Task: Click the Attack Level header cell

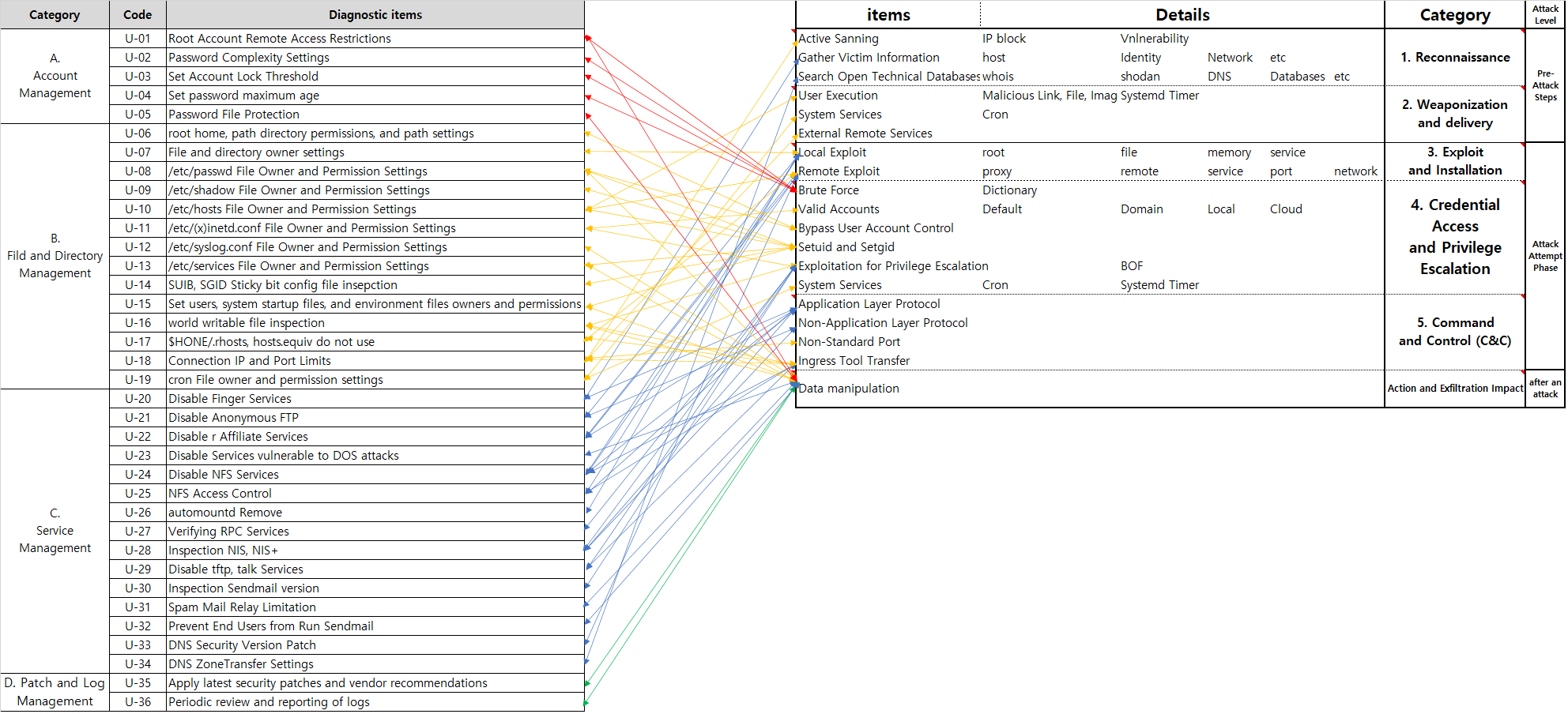Action: [x=1545, y=14]
